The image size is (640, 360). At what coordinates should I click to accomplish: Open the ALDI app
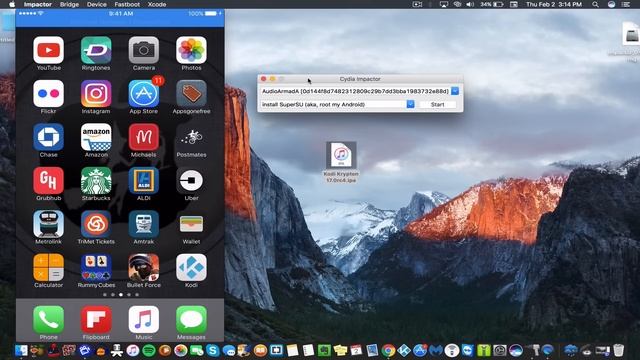click(144, 180)
